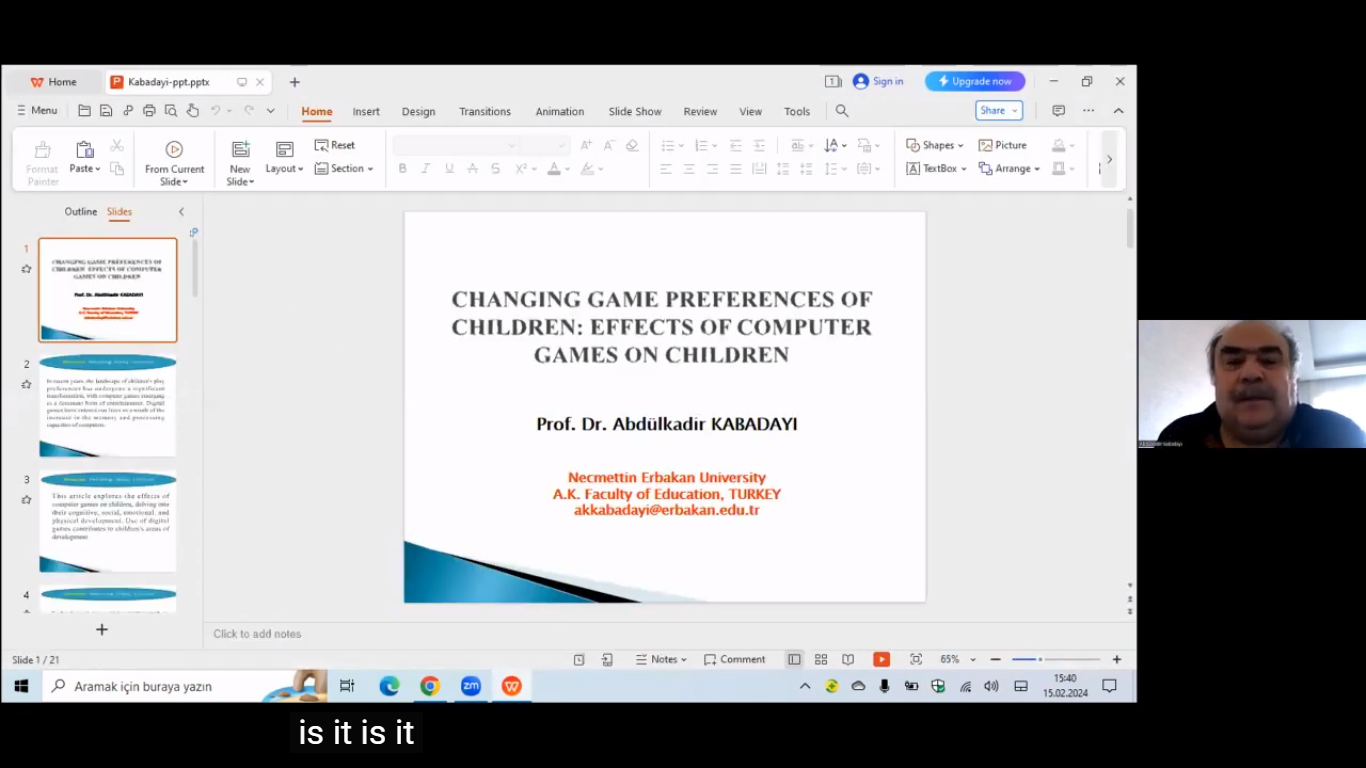Screen dimensions: 1366x768
Task: Open the Shapes dropdown
Action: (x=934, y=145)
